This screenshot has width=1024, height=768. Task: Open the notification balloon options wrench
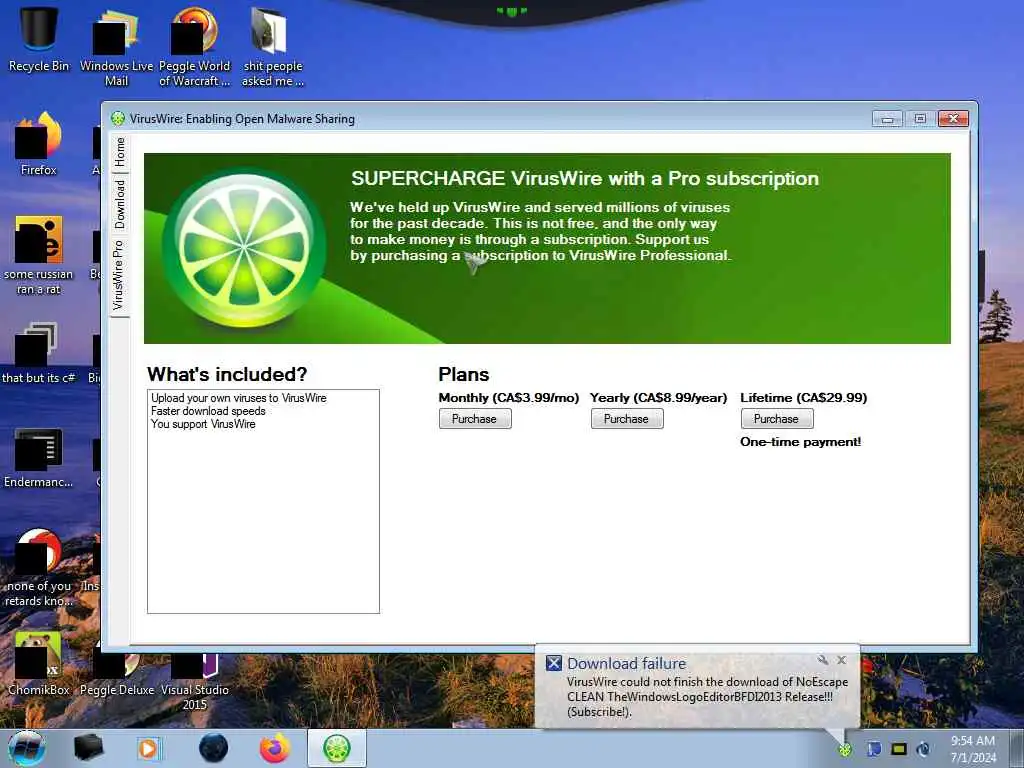coord(823,660)
